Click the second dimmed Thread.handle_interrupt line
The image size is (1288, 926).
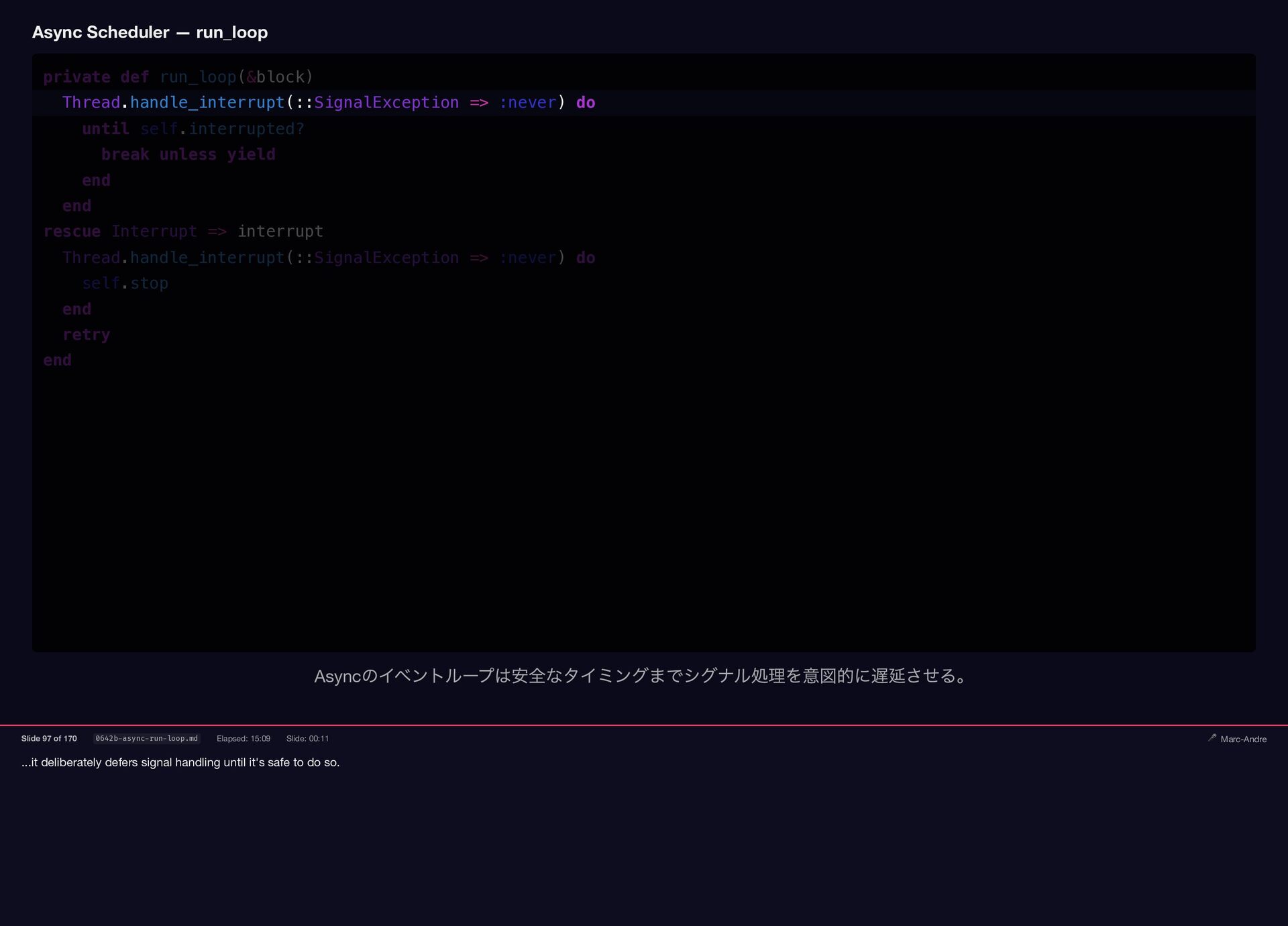click(328, 258)
